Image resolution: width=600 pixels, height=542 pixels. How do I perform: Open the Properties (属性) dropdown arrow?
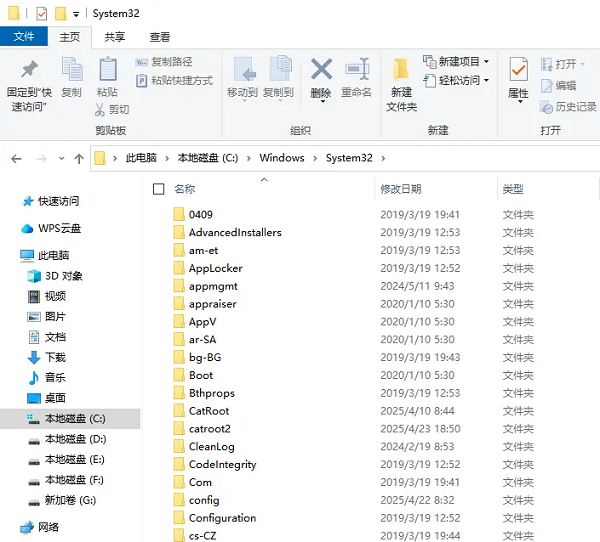pyautogui.click(x=520, y=102)
